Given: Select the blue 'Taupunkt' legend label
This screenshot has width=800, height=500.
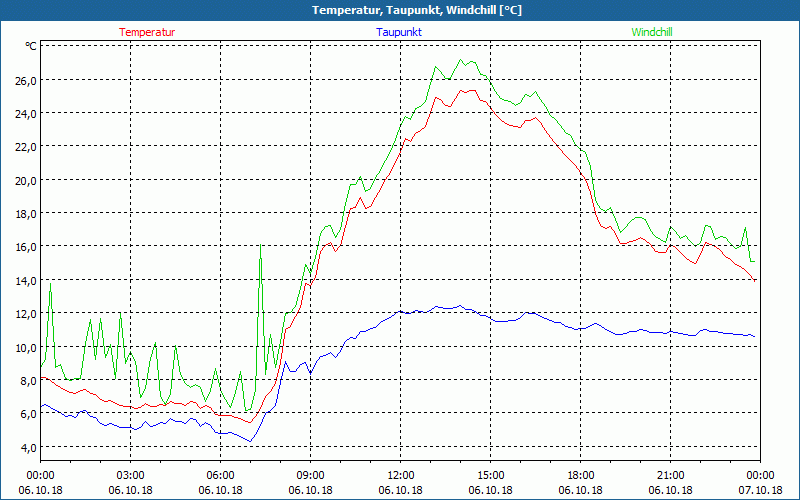Looking at the screenshot, I should 399,32.
